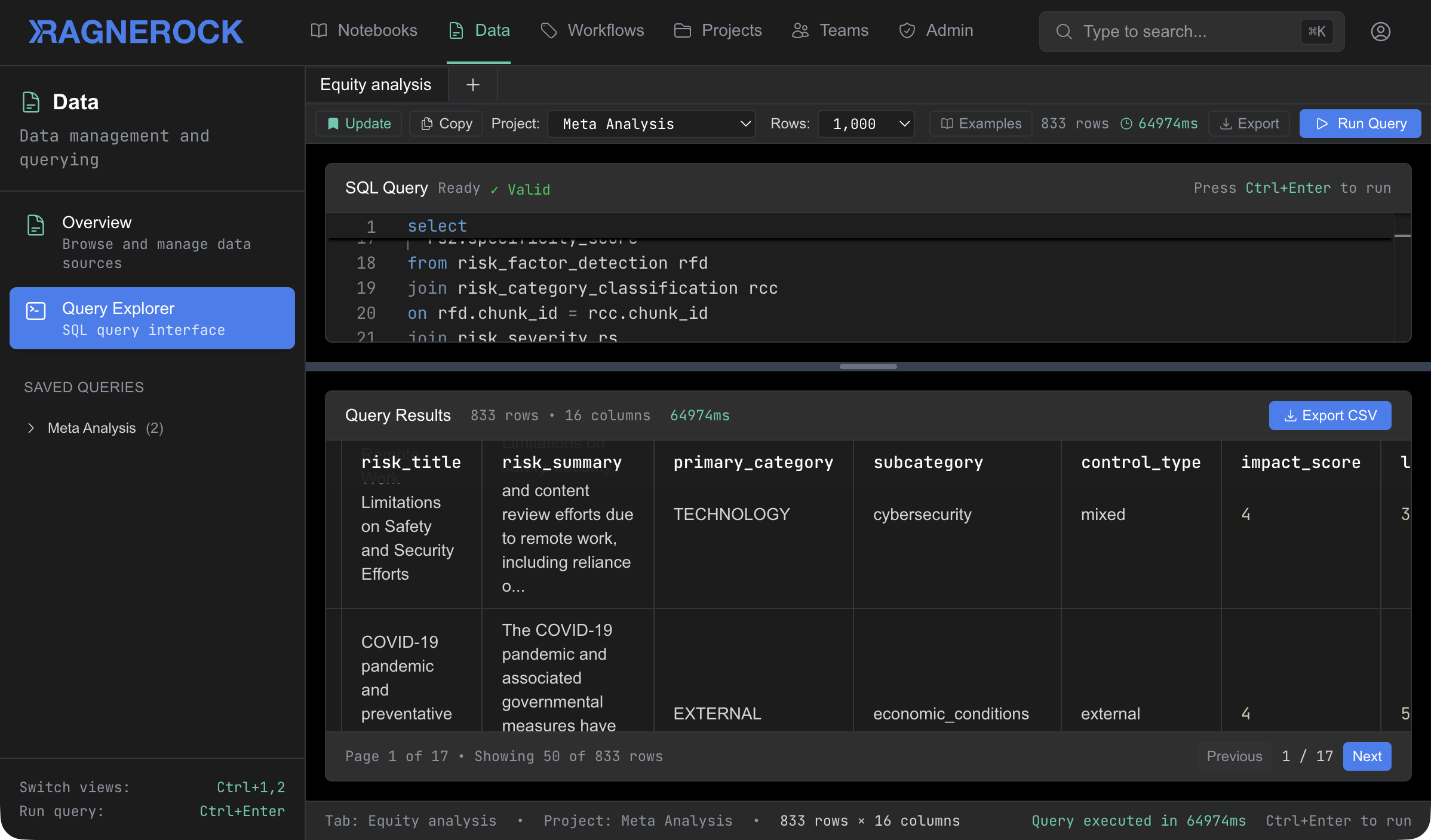1431x840 pixels.
Task: Click the Overview document icon
Action: coord(35,225)
